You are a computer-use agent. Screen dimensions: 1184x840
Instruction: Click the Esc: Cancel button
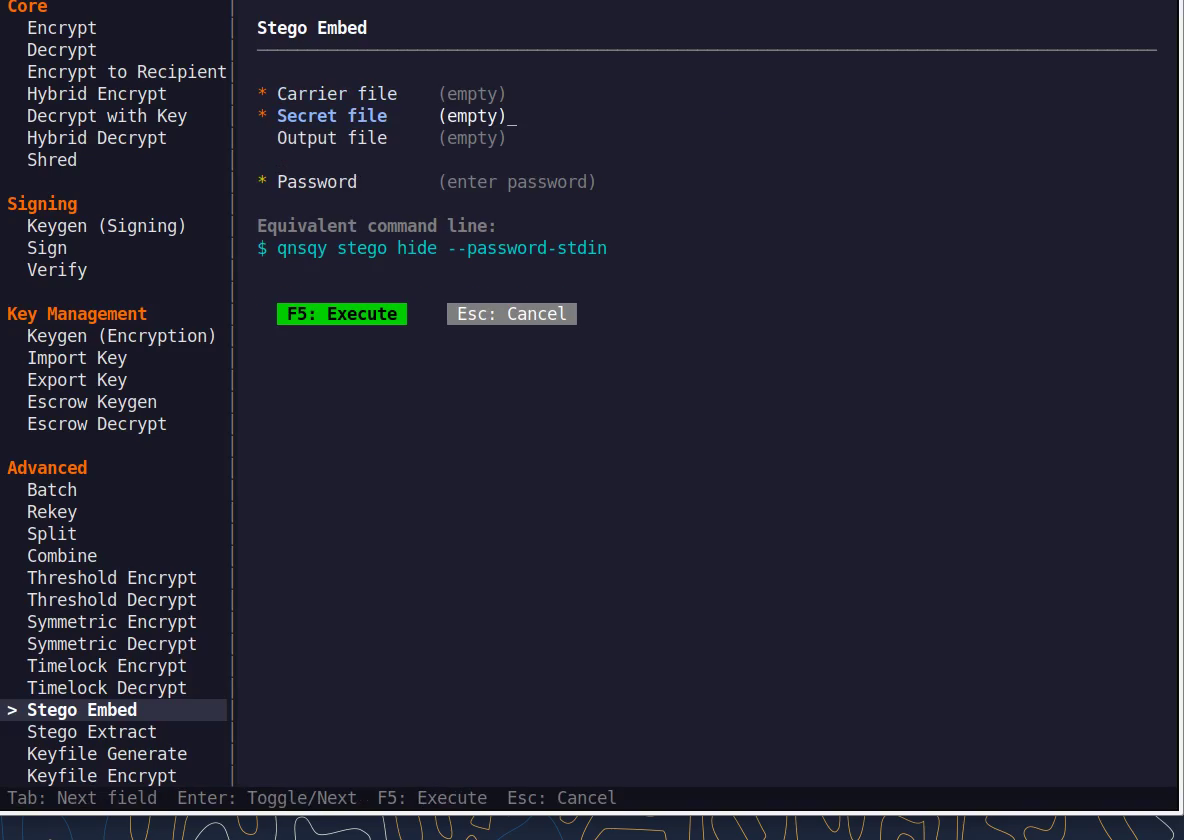pos(512,313)
